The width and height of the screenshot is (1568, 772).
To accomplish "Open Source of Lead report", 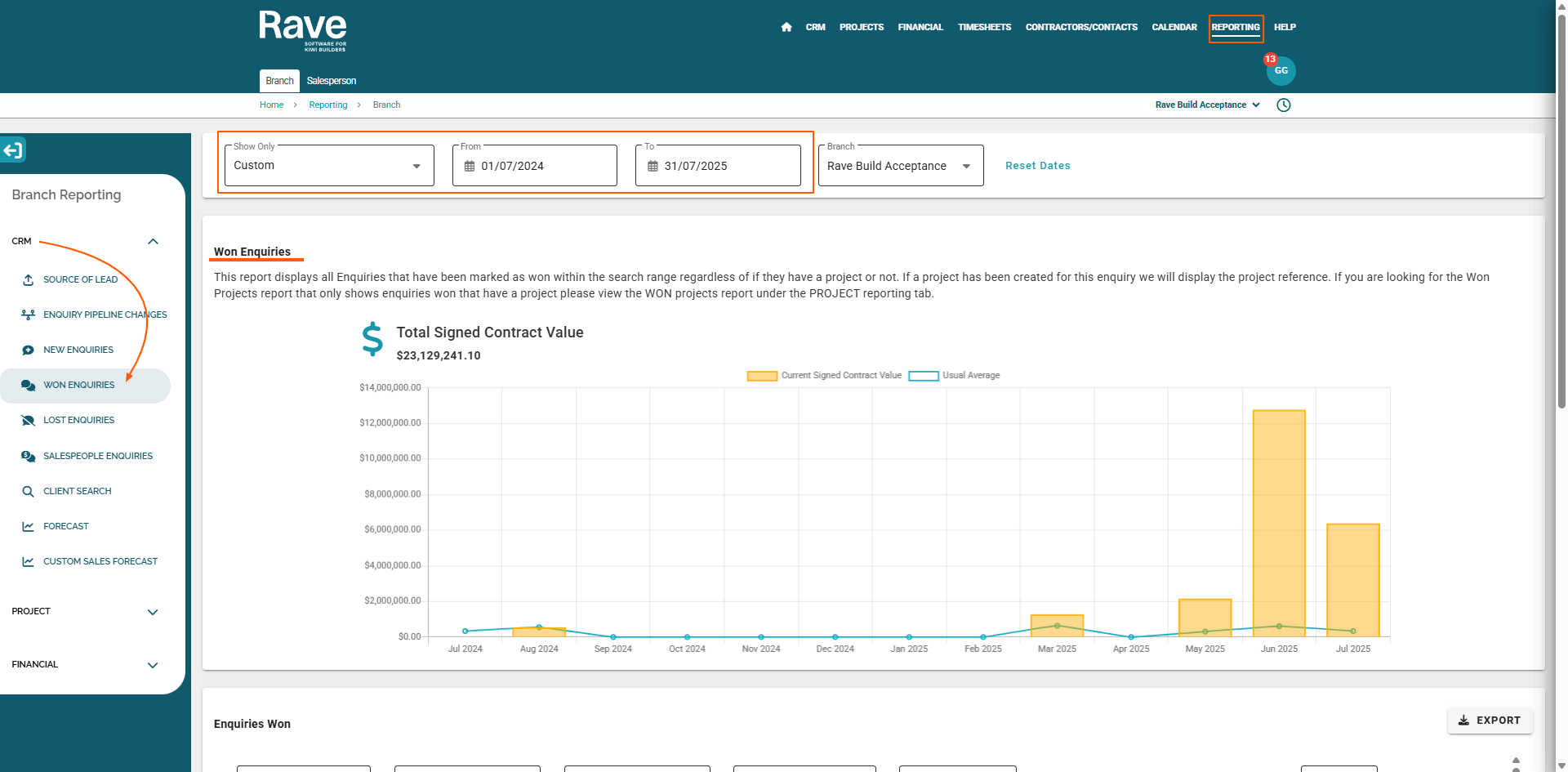I will click(x=80, y=279).
